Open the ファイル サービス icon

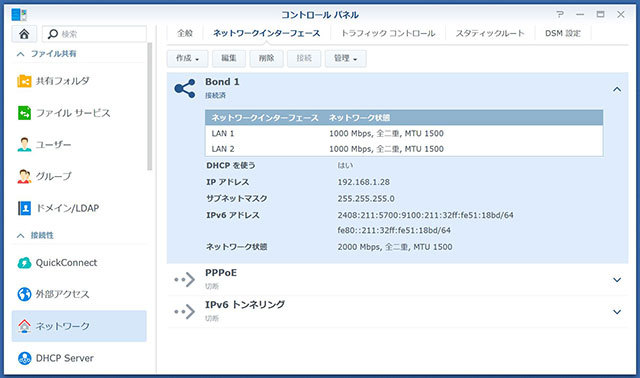[x=24, y=113]
